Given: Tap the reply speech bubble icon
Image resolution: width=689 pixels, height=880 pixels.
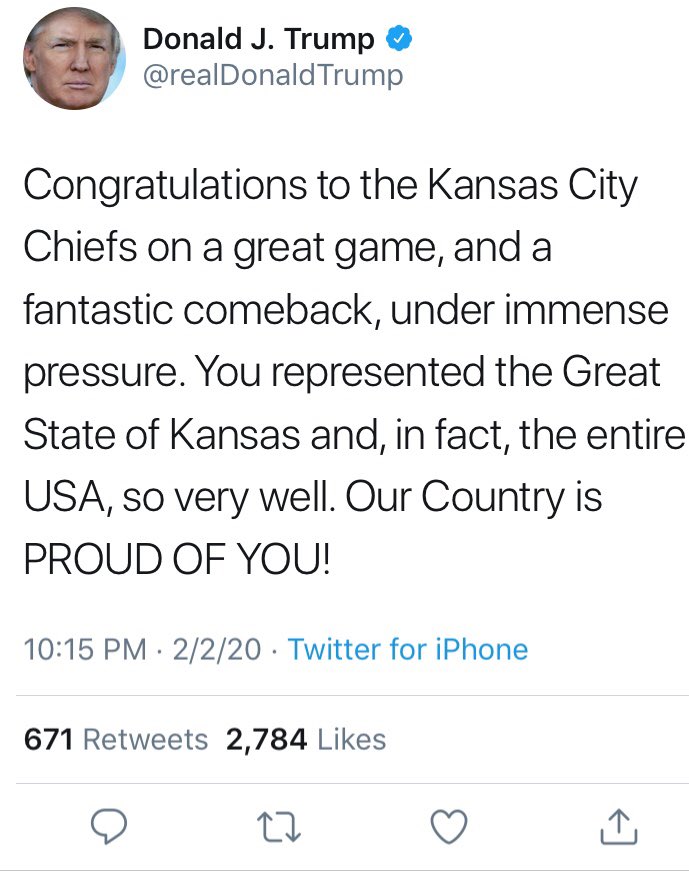Looking at the screenshot, I should 109,827.
